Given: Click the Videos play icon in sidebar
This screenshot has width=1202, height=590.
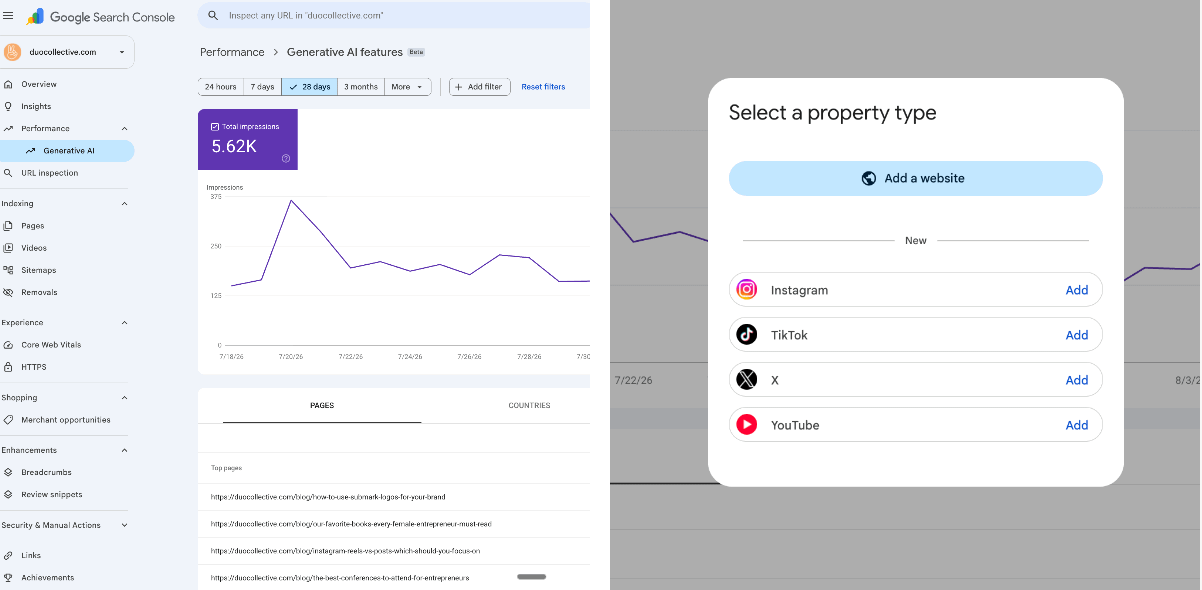Looking at the screenshot, I should click(8, 248).
